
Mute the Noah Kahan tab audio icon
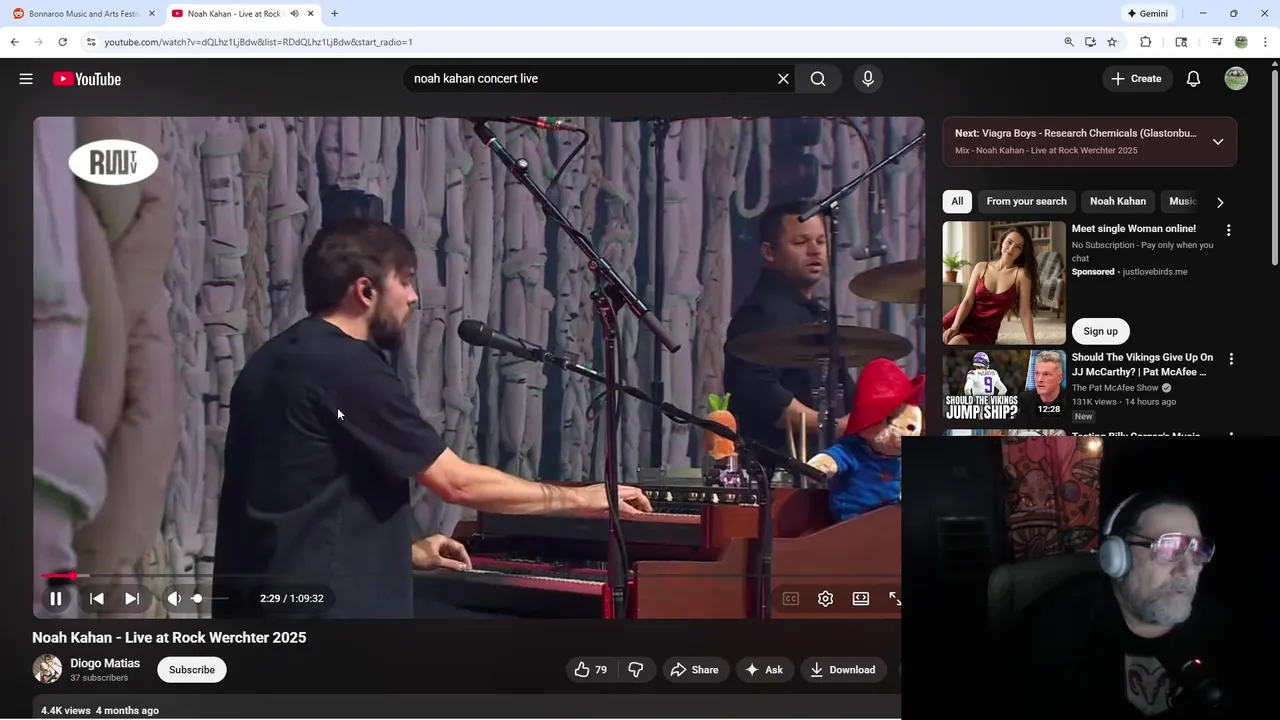(294, 14)
